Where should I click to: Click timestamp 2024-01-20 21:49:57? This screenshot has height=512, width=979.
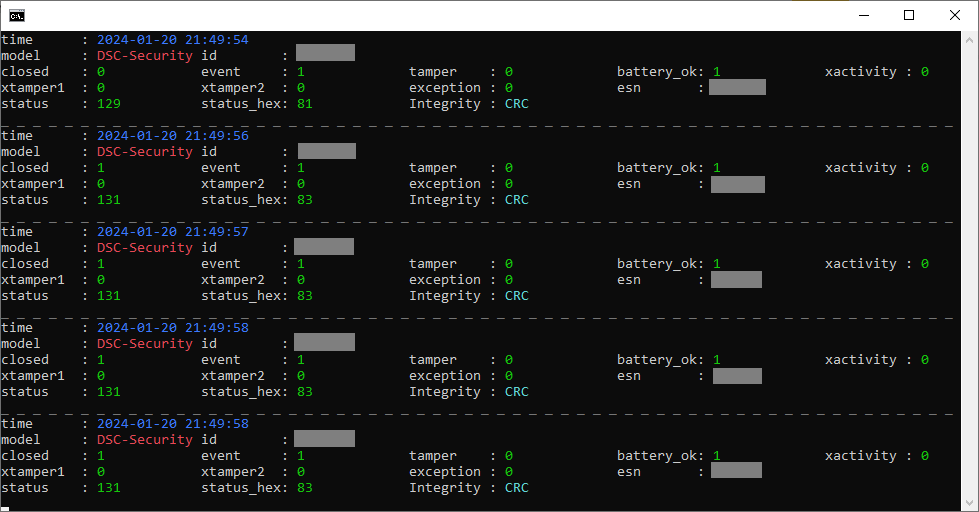click(173, 232)
